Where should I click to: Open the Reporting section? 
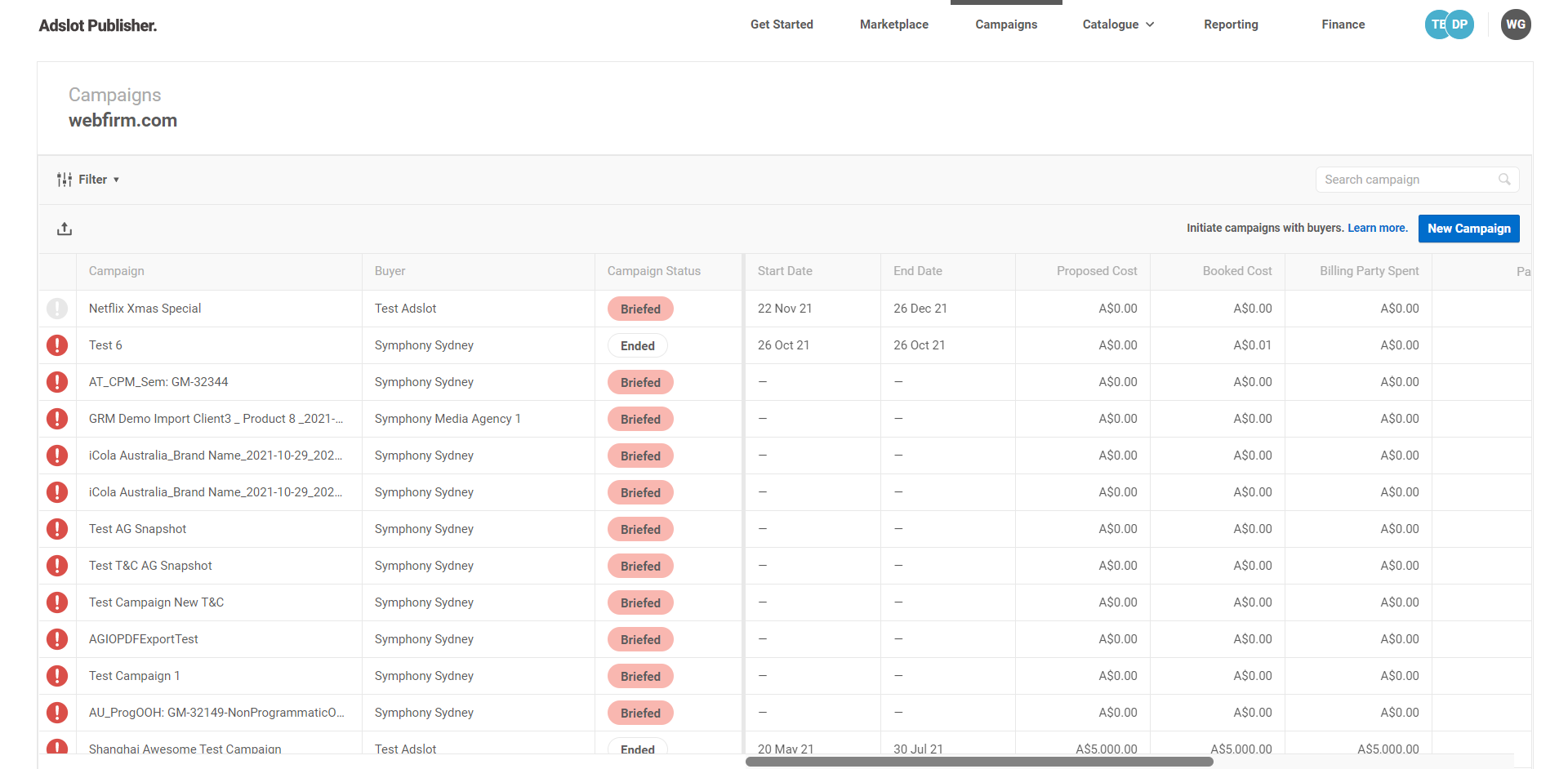[1231, 24]
